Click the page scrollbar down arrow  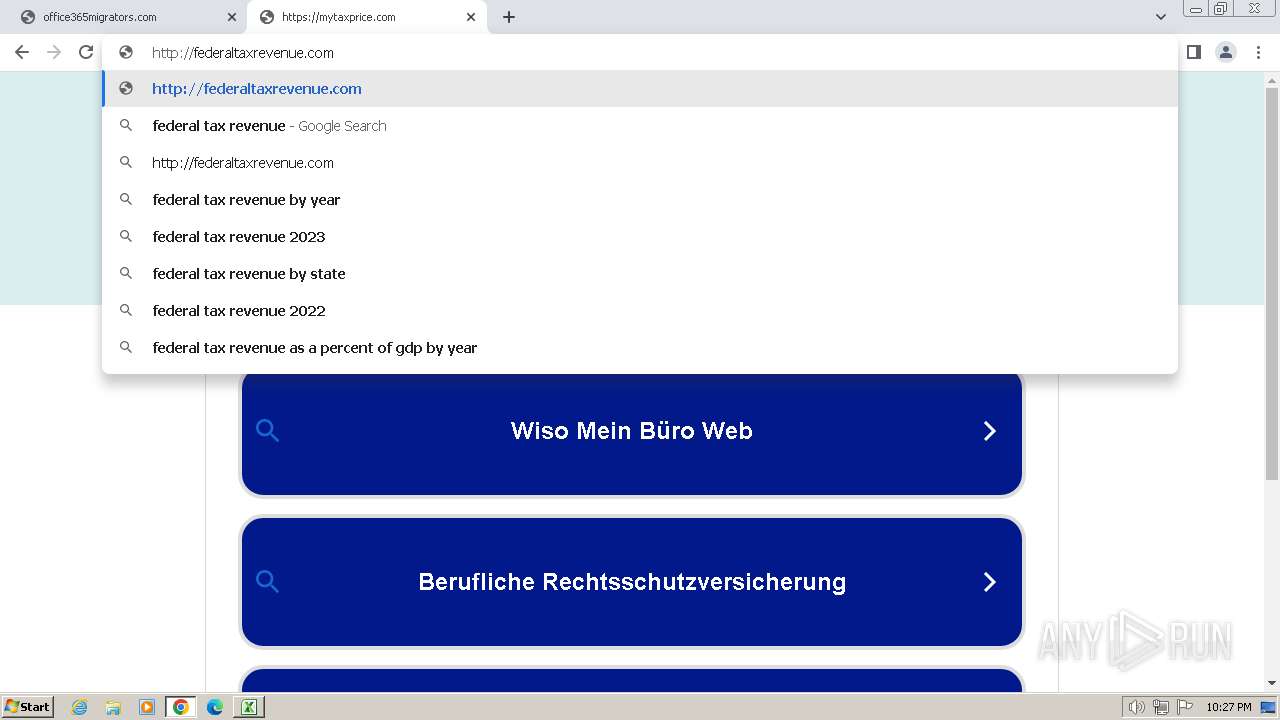pyautogui.click(x=1272, y=683)
